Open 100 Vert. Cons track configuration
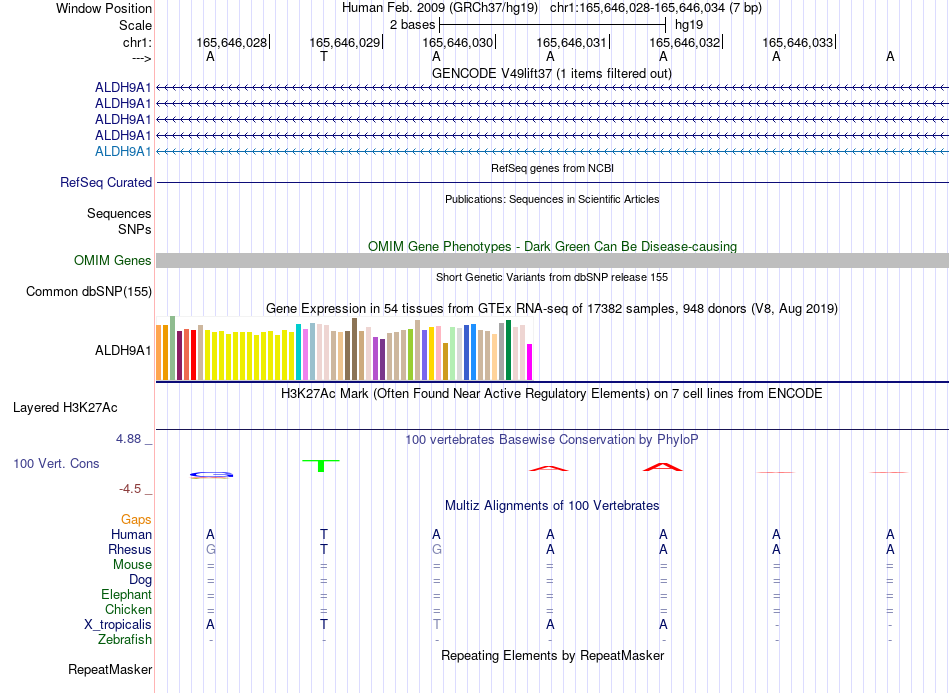The image size is (950, 693). click(56, 463)
